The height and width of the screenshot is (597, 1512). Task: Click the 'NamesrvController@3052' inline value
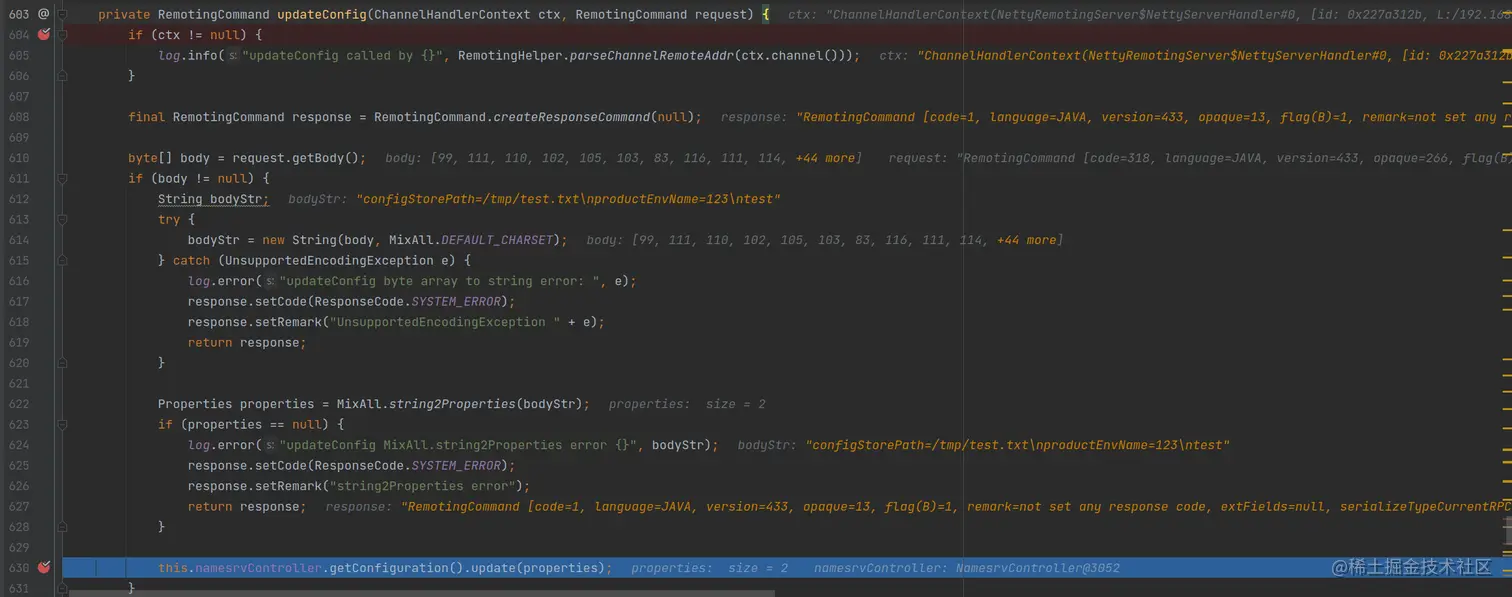coord(1038,568)
